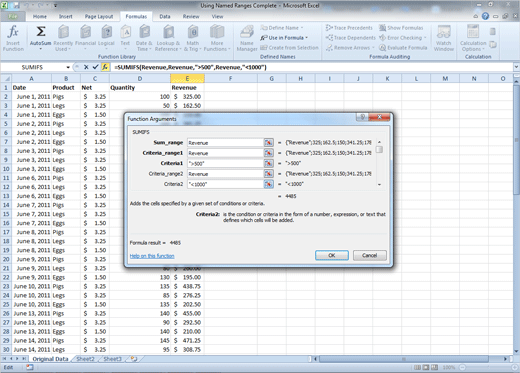
Task: Click Trace Dependents
Action: click(x=351, y=38)
